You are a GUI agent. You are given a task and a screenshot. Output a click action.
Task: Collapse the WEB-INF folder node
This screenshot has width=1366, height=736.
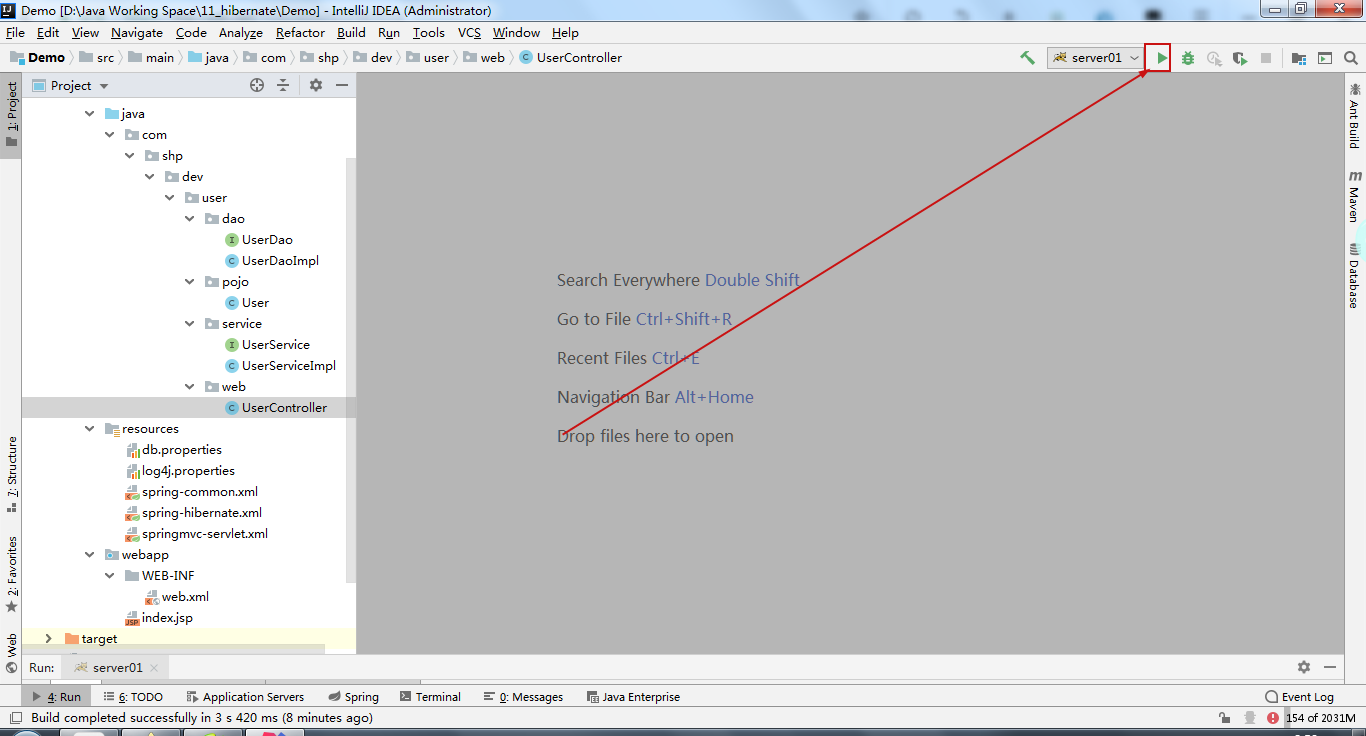[x=110, y=576]
